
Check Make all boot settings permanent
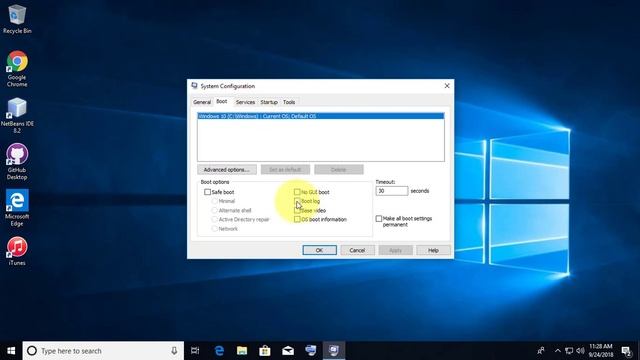point(379,219)
